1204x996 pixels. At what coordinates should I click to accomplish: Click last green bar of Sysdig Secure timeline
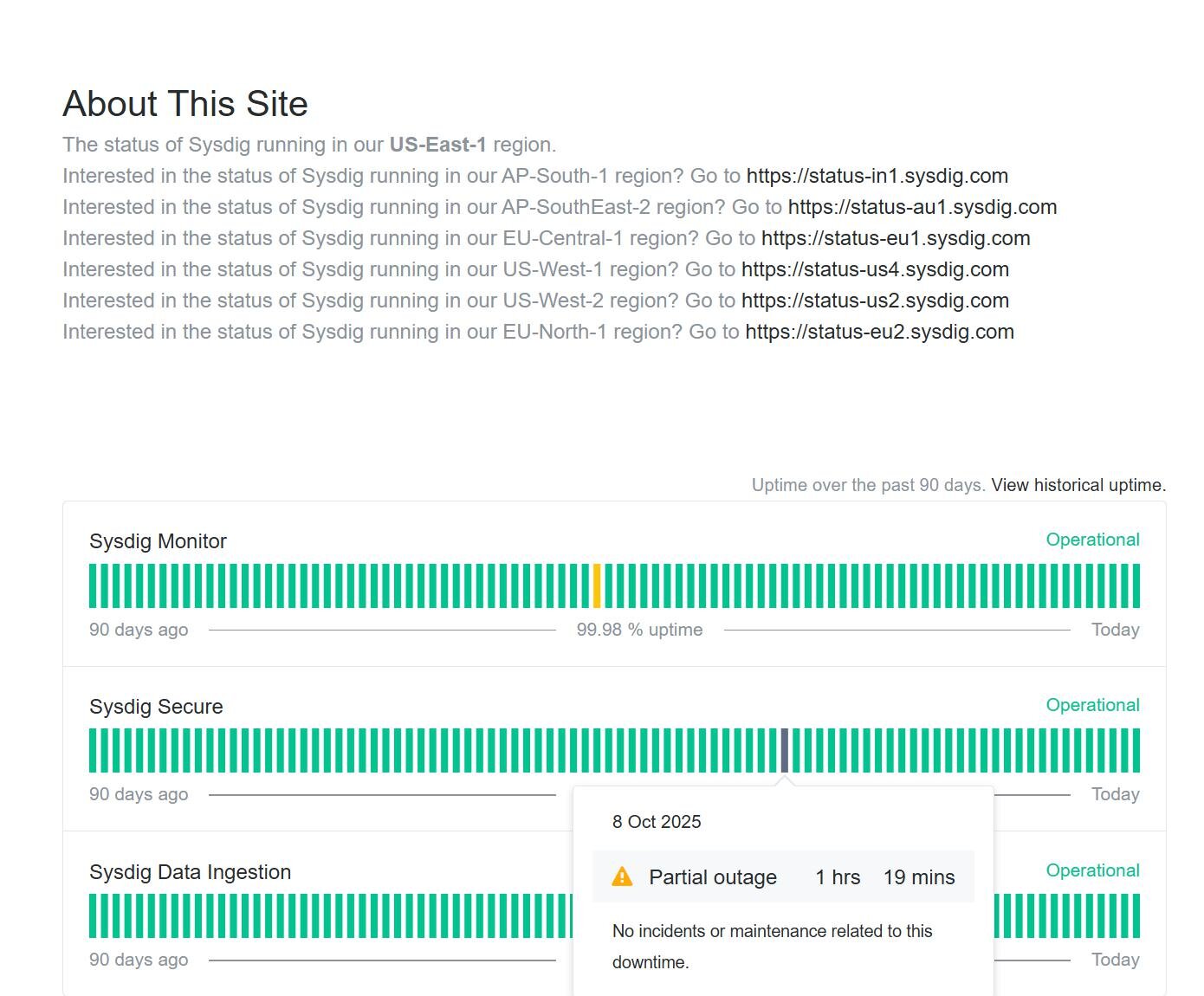[x=1136, y=750]
